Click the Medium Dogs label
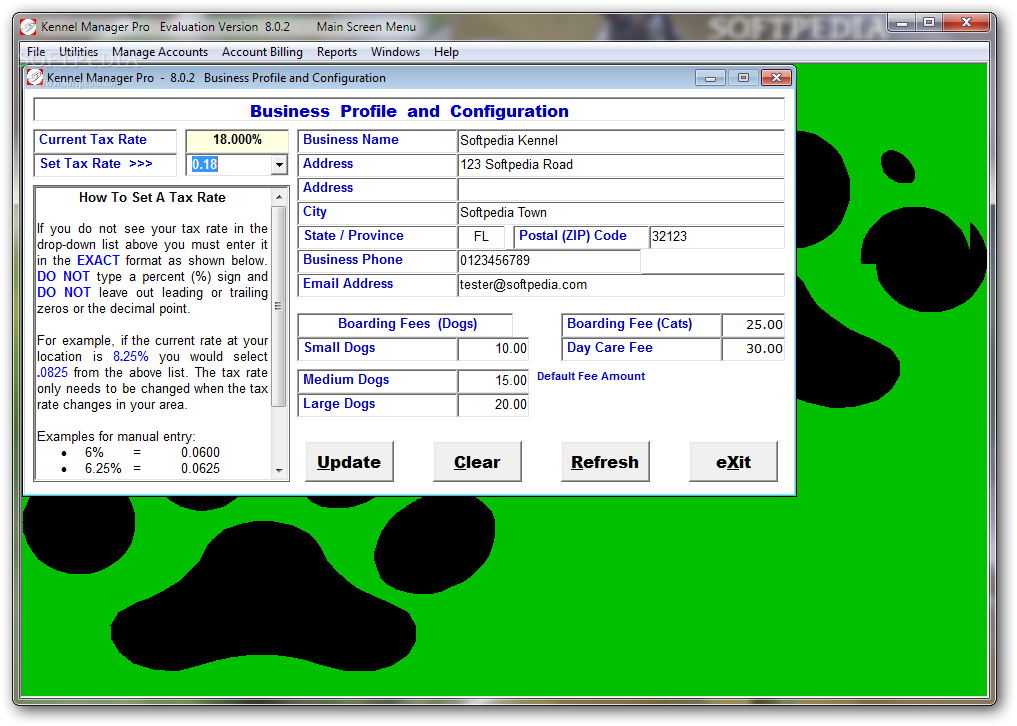 [346, 380]
